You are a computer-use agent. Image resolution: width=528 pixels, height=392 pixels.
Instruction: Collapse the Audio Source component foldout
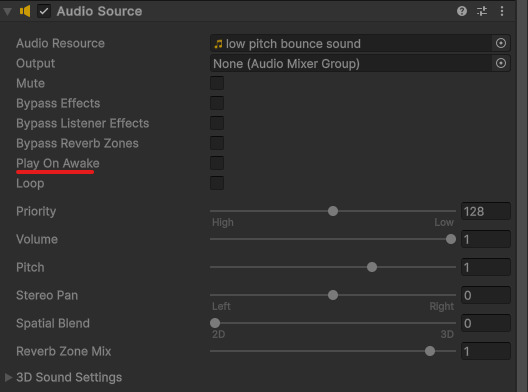(7, 12)
